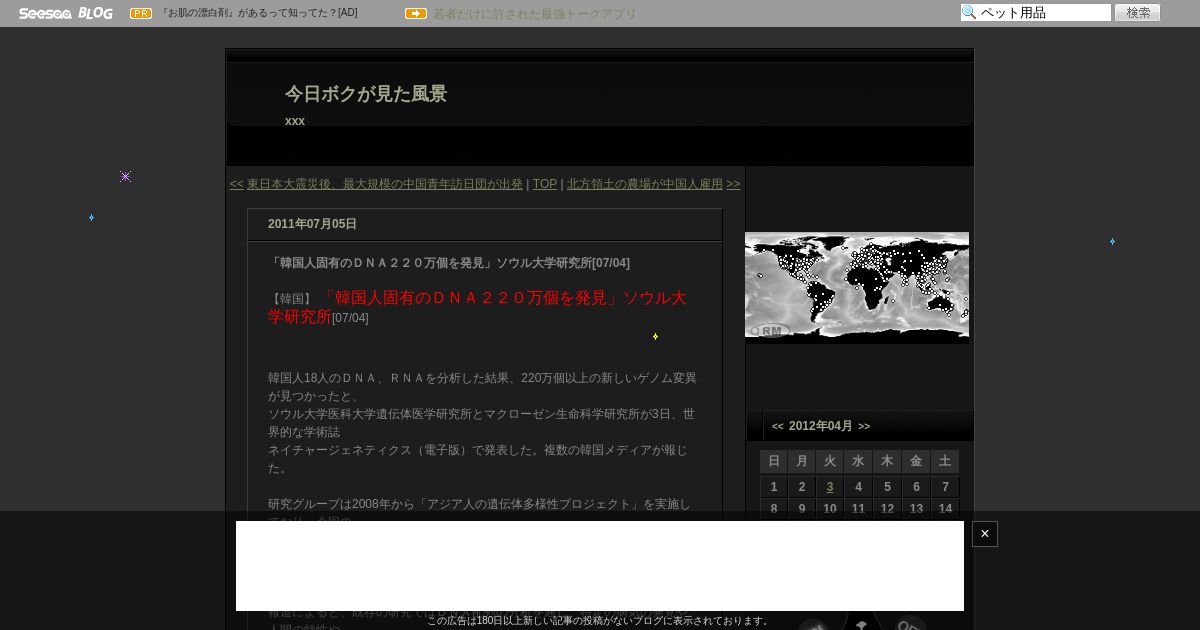Click the blog subtitle xxx
Screen dimensions: 1200x630
coord(295,121)
